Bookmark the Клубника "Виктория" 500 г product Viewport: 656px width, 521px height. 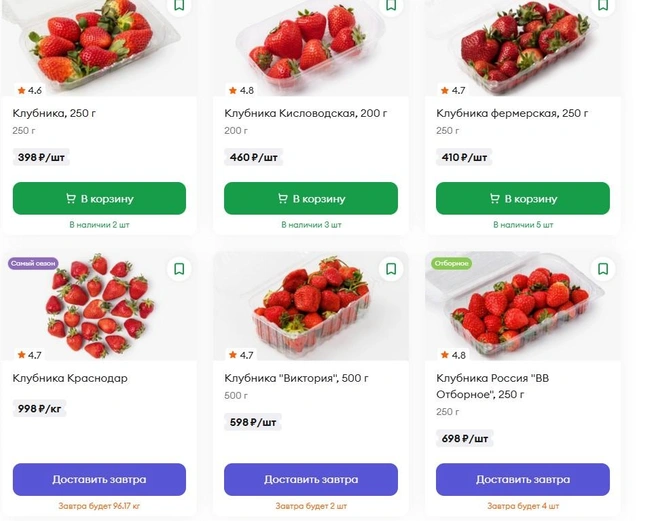coord(391,269)
